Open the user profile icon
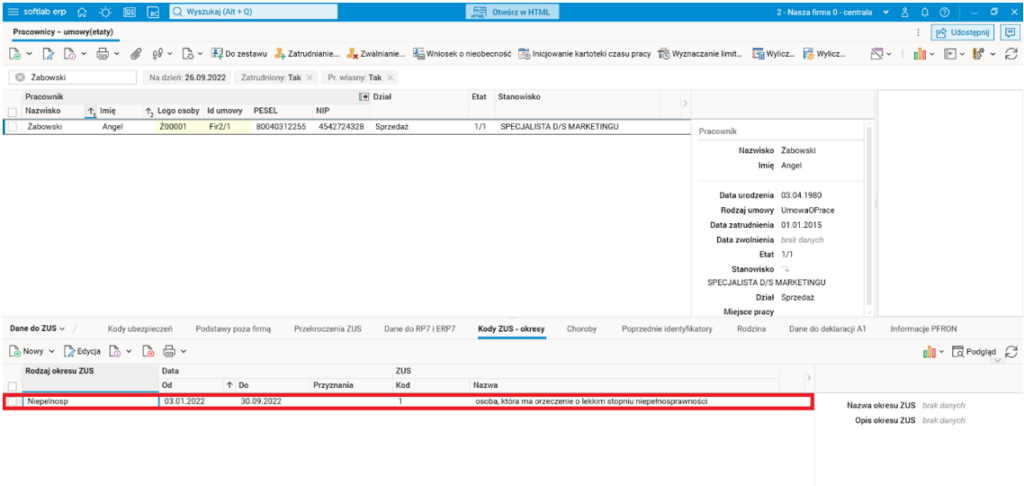Viewport: 1024px width, 486px height. [x=904, y=12]
